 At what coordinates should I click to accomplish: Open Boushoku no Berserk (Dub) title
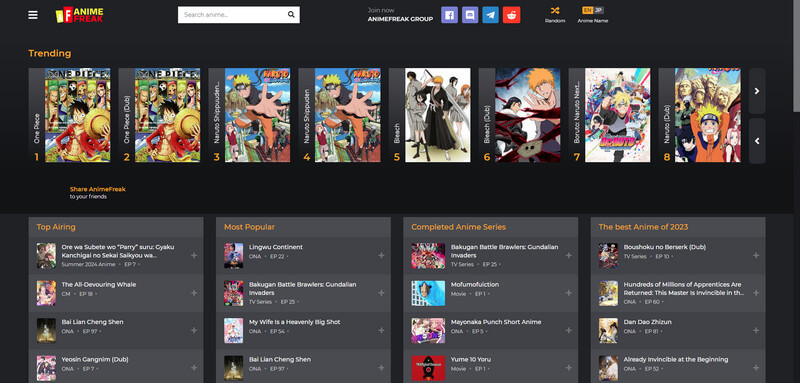click(664, 247)
